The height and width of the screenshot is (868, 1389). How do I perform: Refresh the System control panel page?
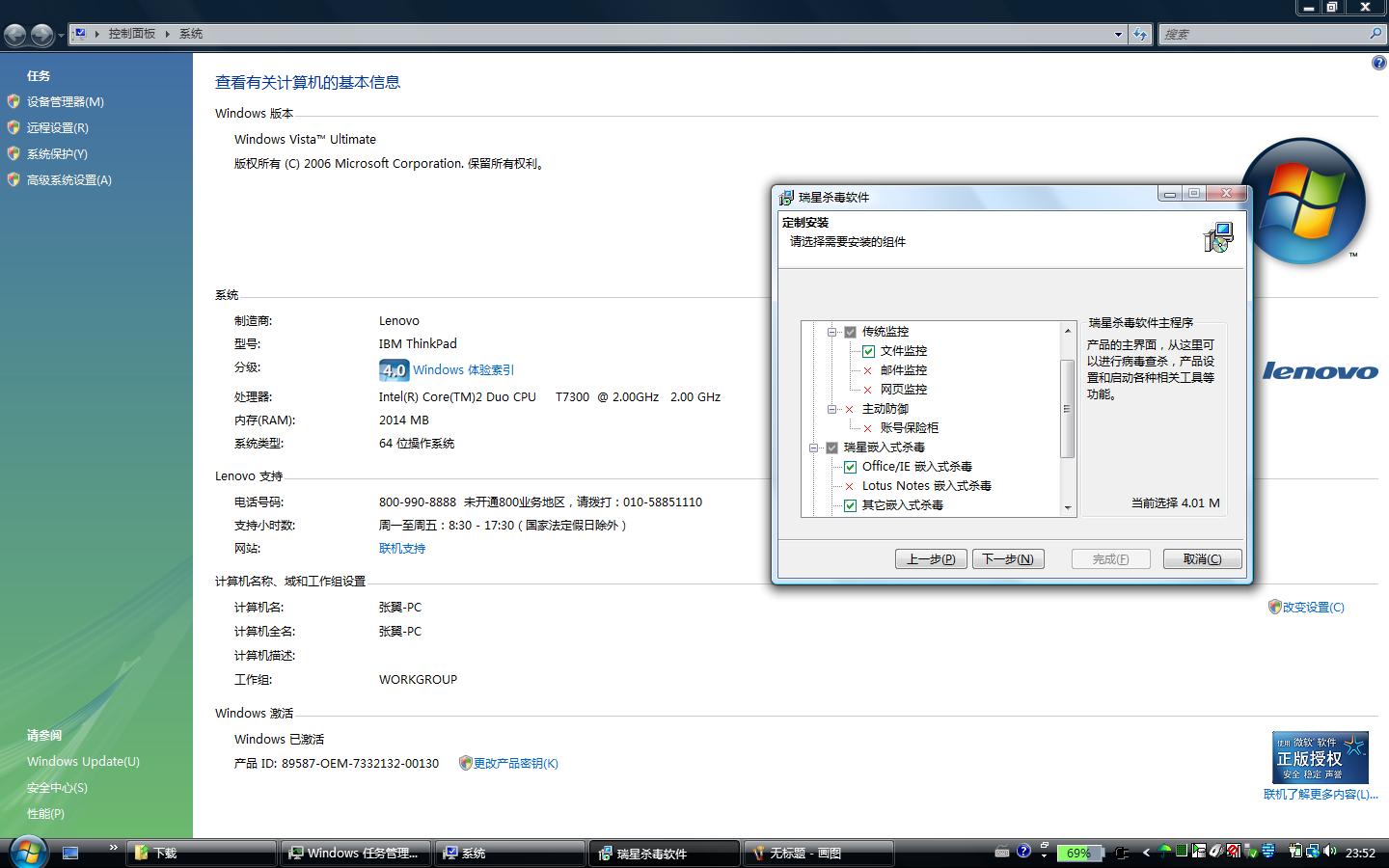1140,35
